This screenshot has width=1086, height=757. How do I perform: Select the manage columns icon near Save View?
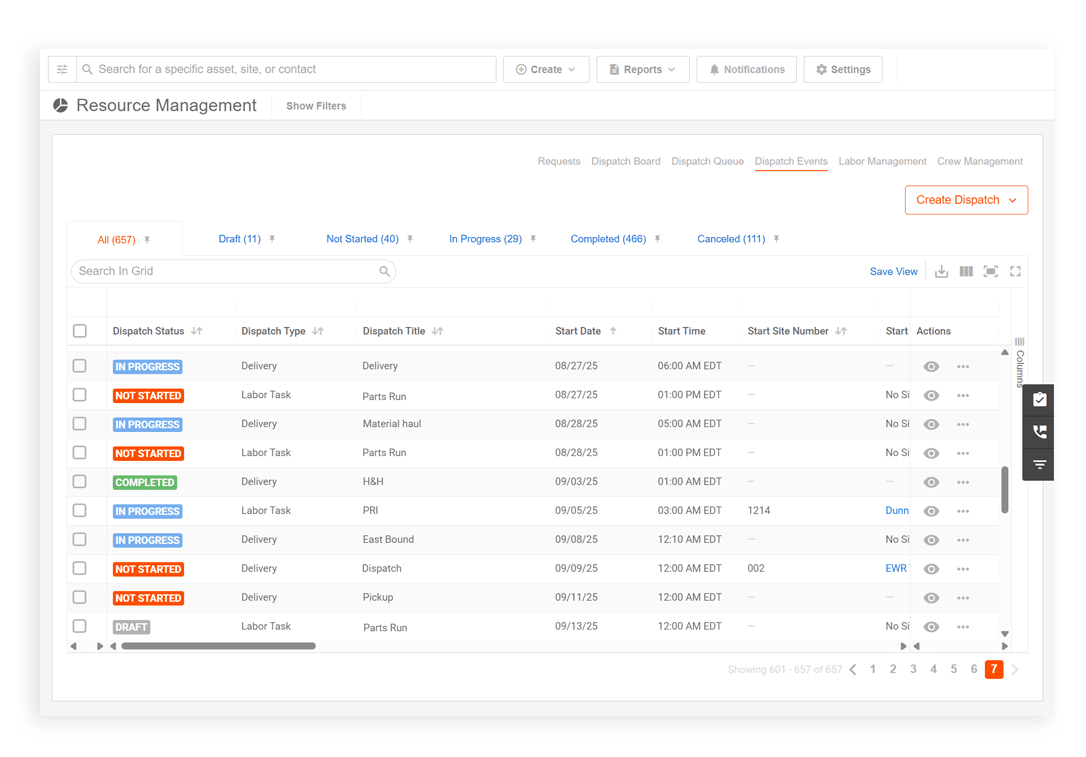[x=966, y=271]
